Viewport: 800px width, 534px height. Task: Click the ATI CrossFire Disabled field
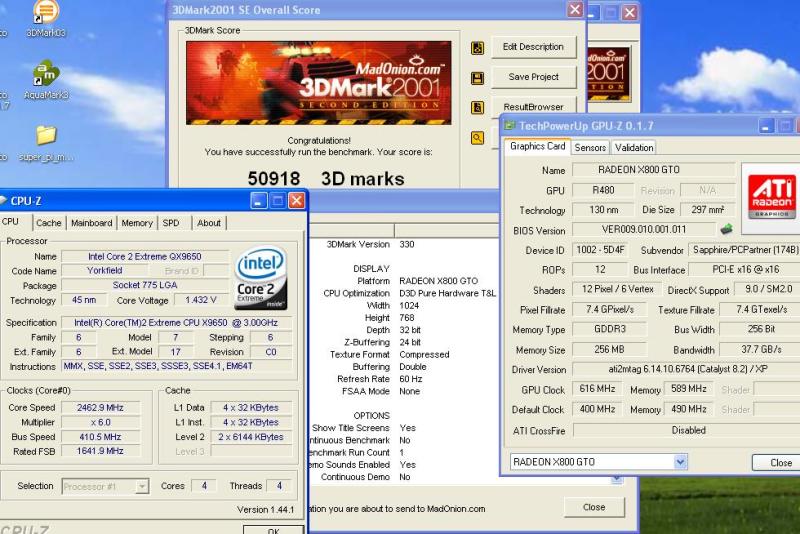688,430
